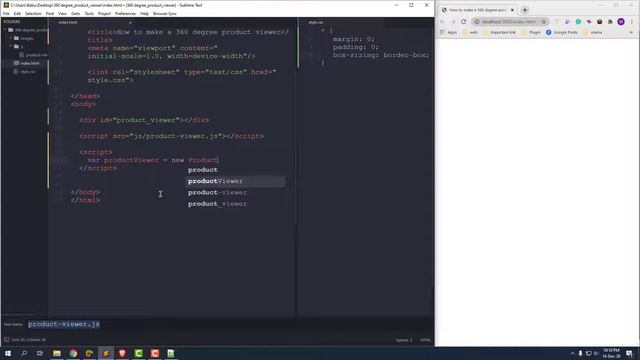
Task: Click the Chrome tab 'How to make a 360 degree'
Action: [477, 10]
